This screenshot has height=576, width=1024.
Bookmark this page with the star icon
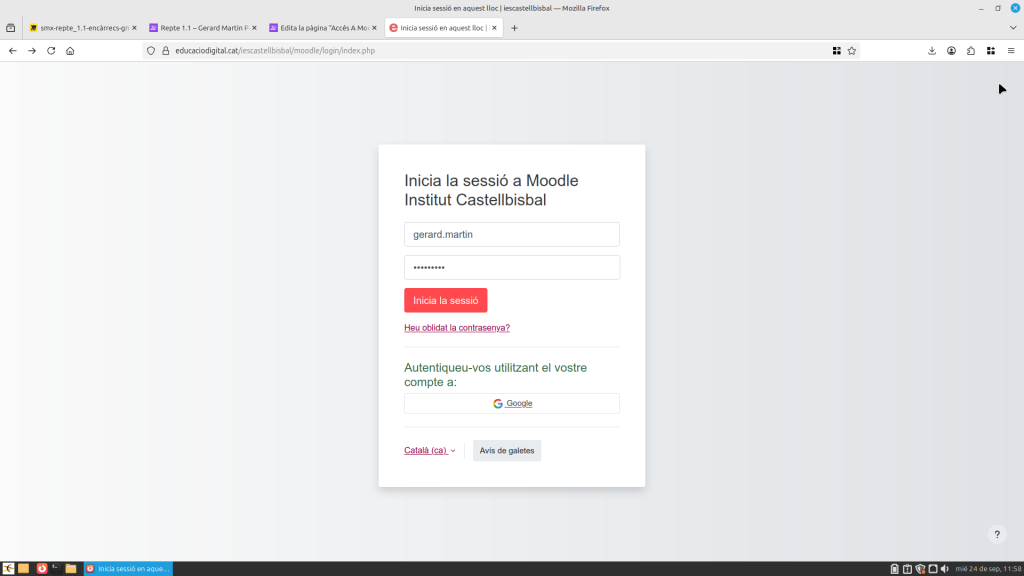(852, 51)
